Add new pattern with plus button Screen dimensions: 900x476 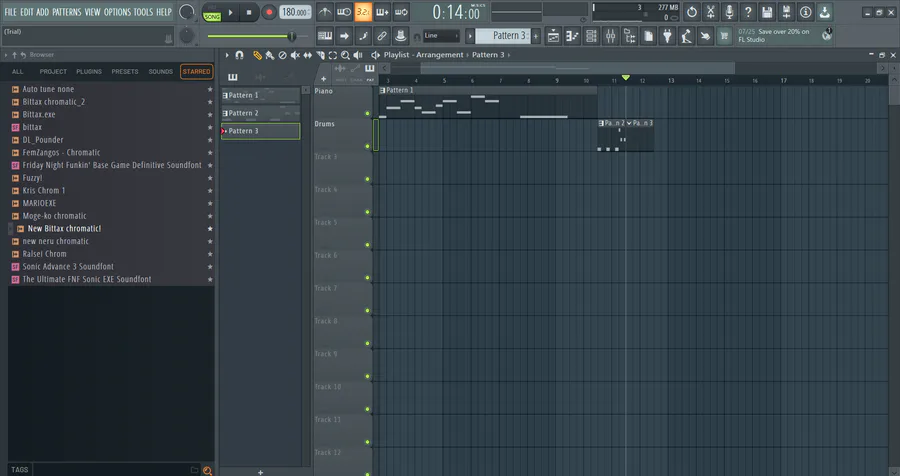coord(536,36)
